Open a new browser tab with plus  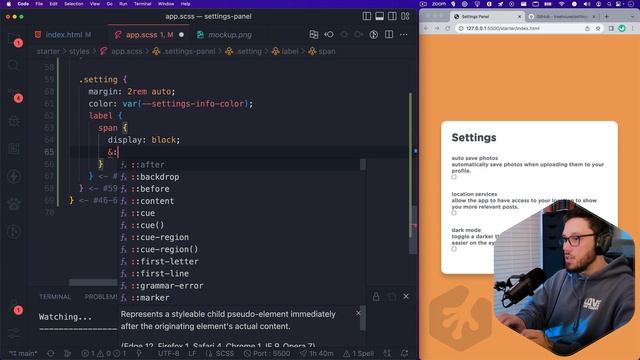[607, 16]
